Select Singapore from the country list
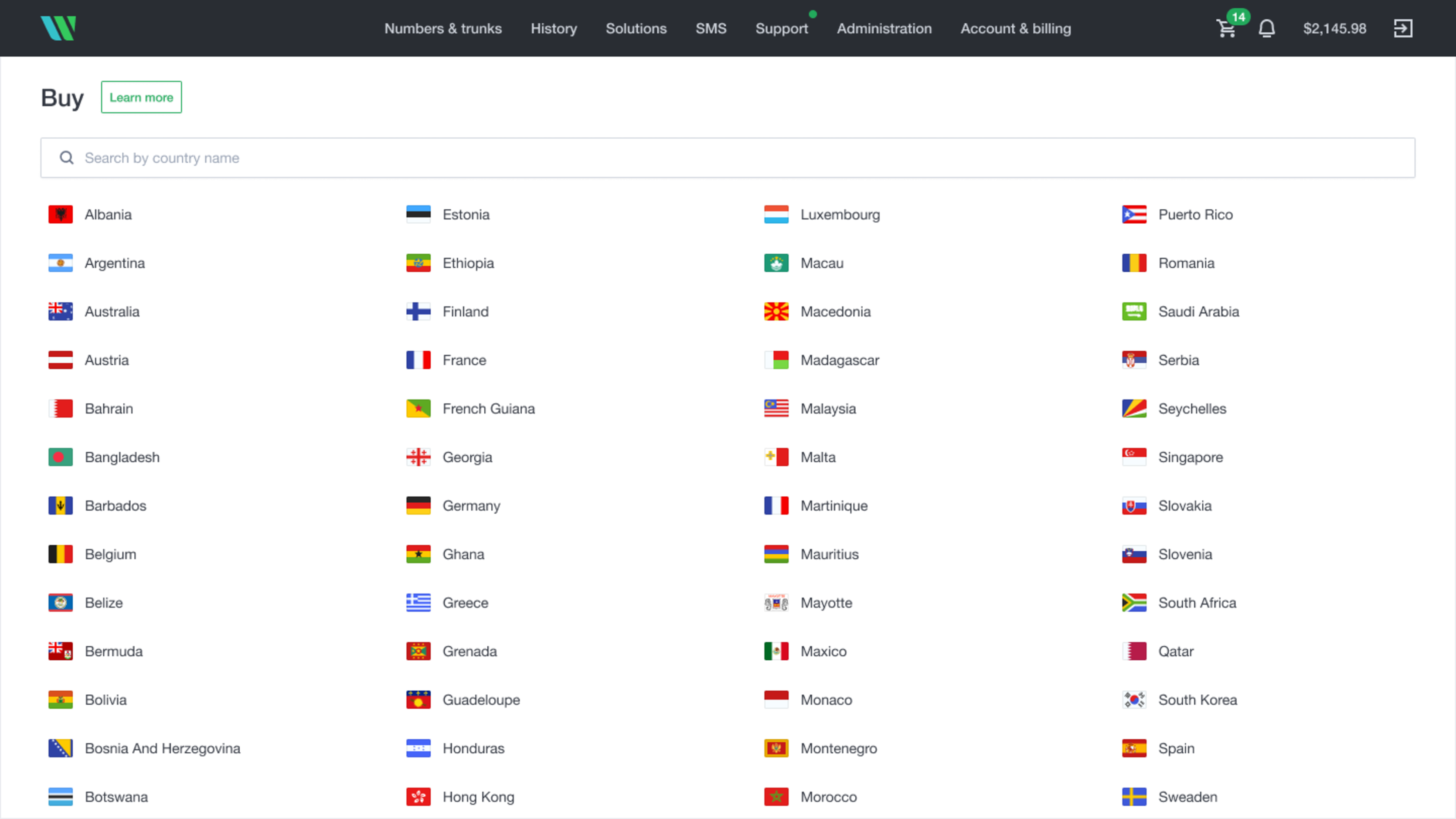Viewport: 1456px width, 819px height. 1191,457
